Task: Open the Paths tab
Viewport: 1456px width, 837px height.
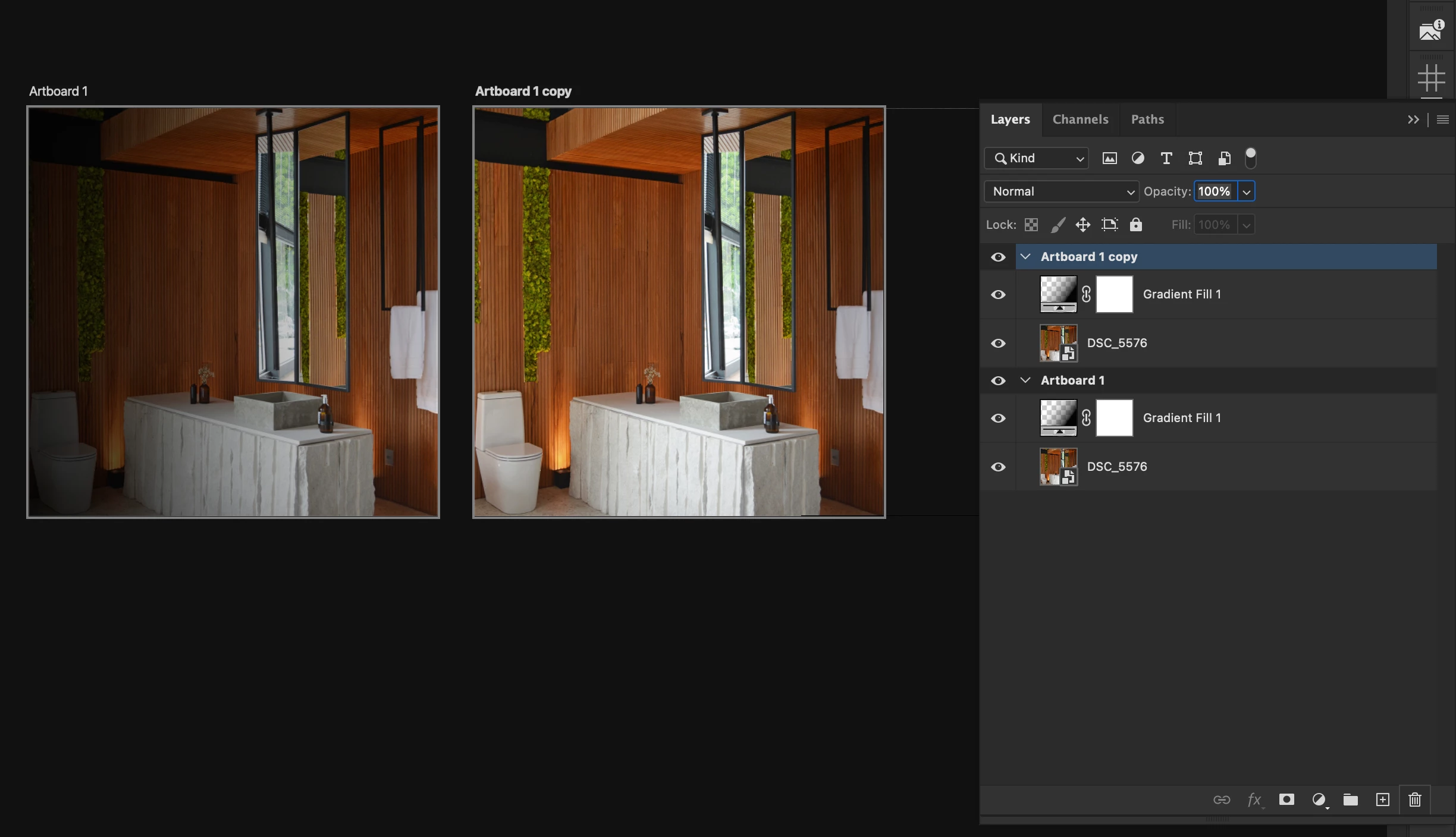Action: pos(1147,119)
